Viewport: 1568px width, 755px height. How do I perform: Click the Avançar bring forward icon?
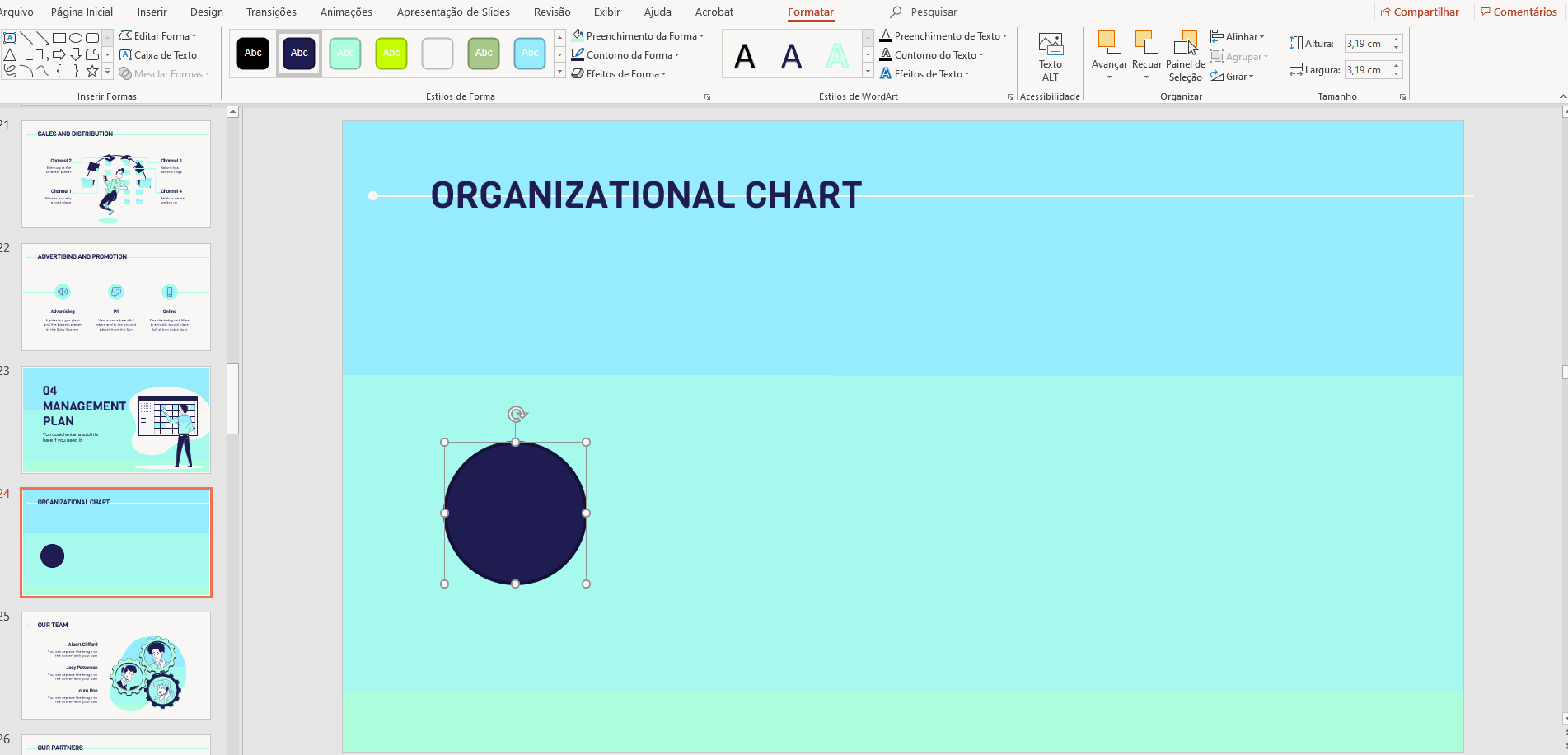coord(1109,42)
